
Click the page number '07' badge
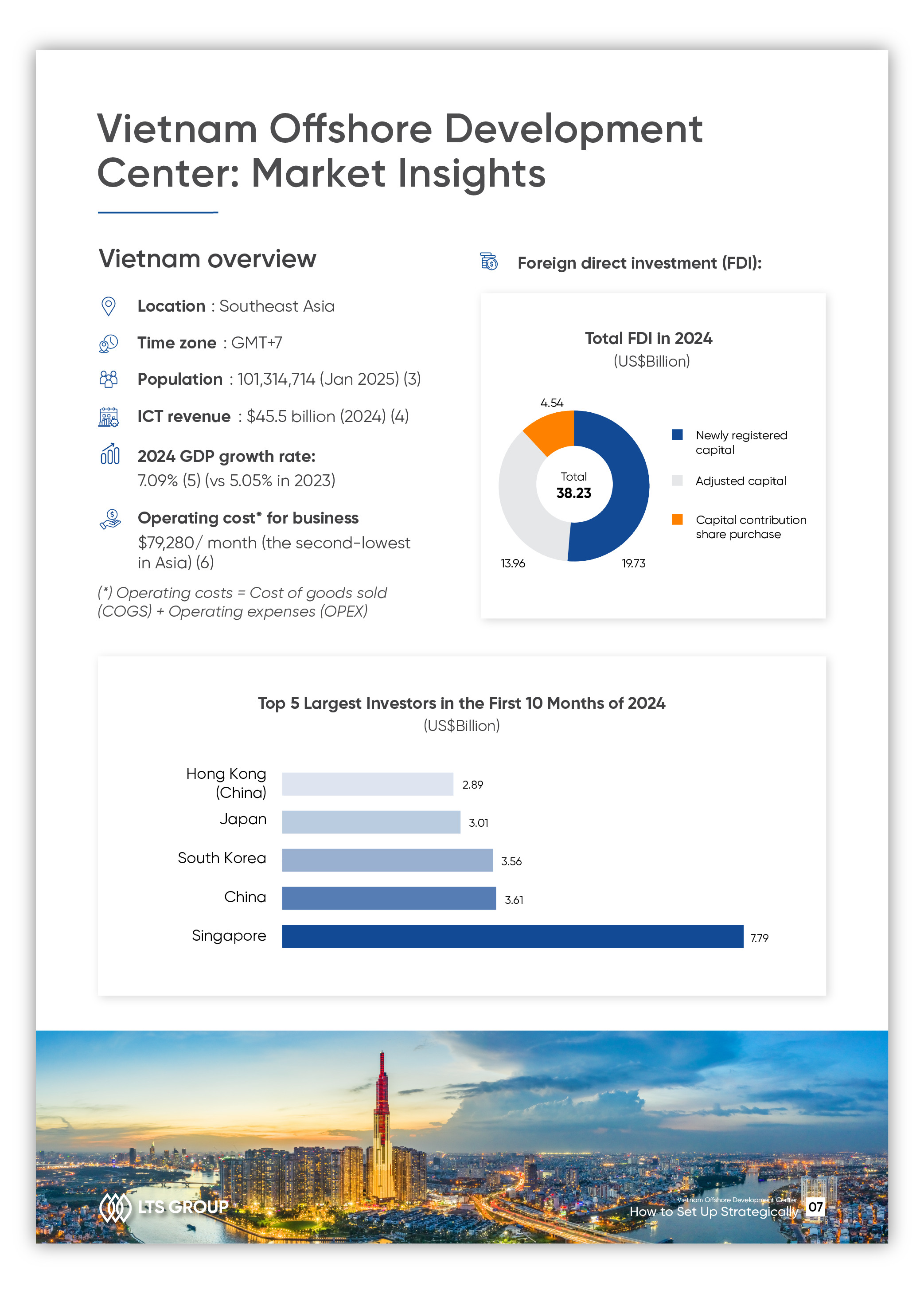[x=815, y=1206]
